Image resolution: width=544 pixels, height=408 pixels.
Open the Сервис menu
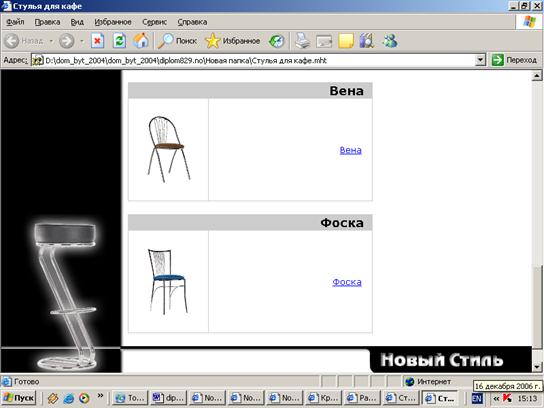point(154,22)
